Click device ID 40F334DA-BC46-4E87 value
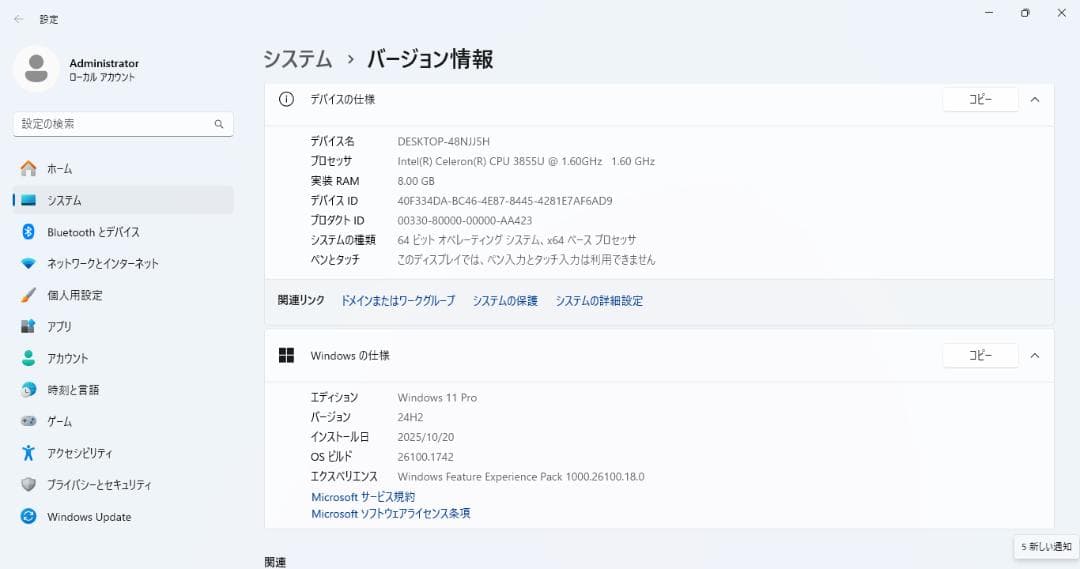 [505, 201]
